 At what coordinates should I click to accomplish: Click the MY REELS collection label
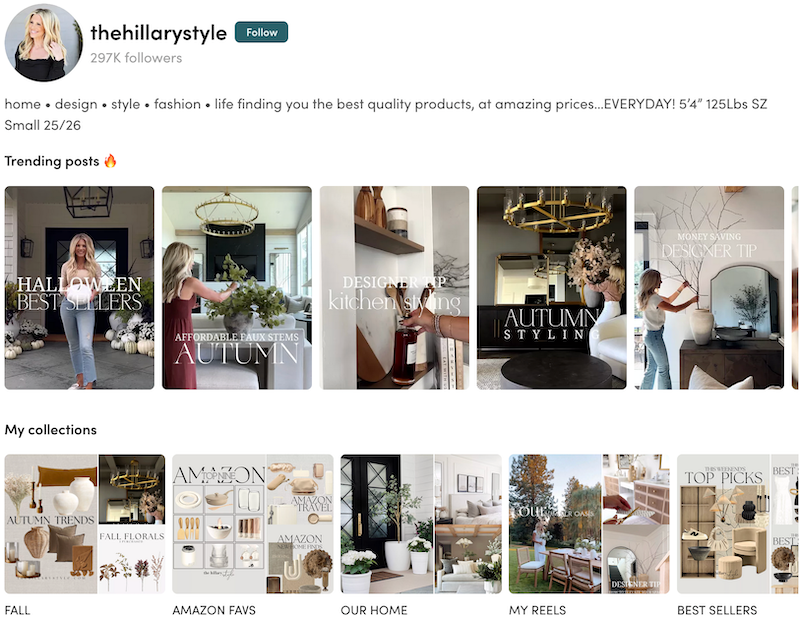[x=537, y=610]
